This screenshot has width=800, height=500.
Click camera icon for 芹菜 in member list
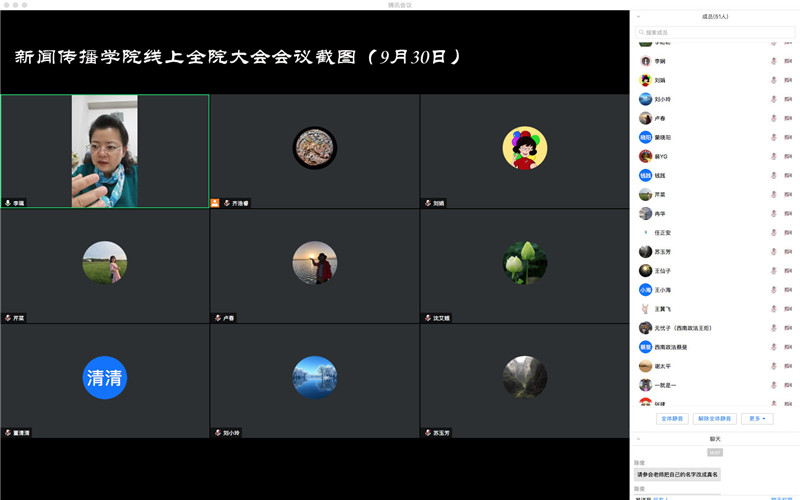tap(788, 194)
